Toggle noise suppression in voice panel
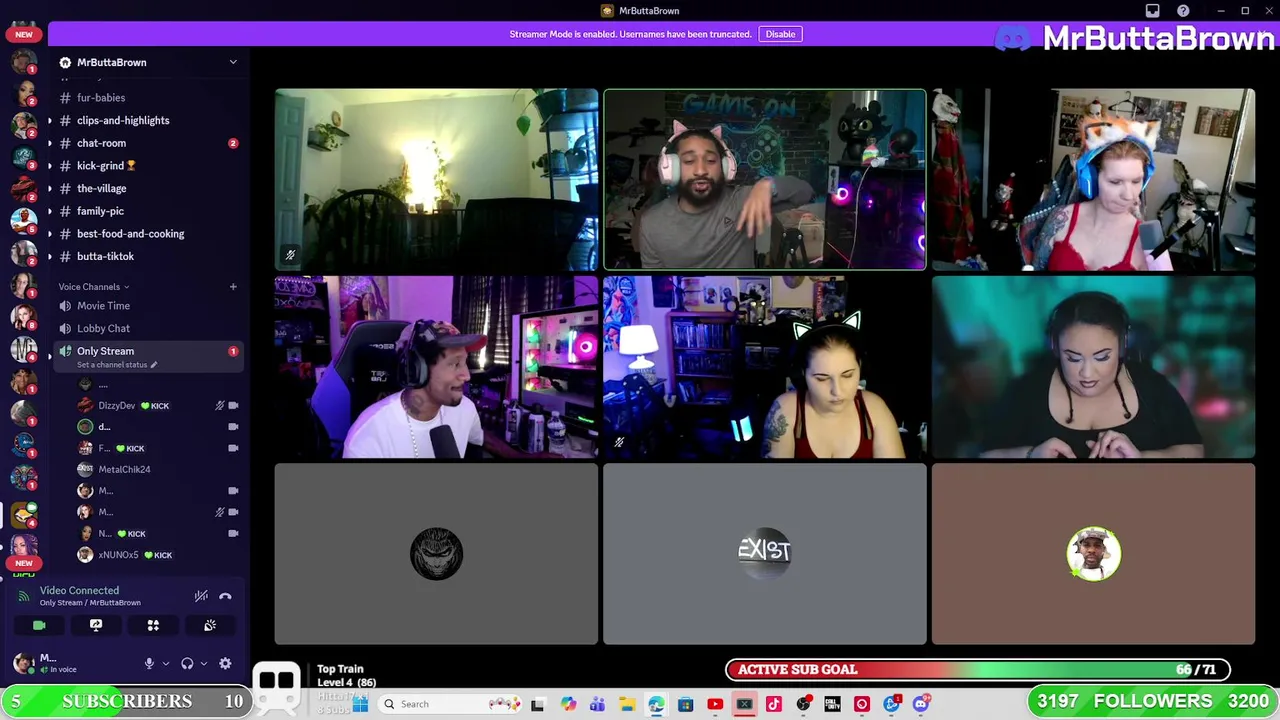Viewport: 1280px width, 720px height. 201,596
